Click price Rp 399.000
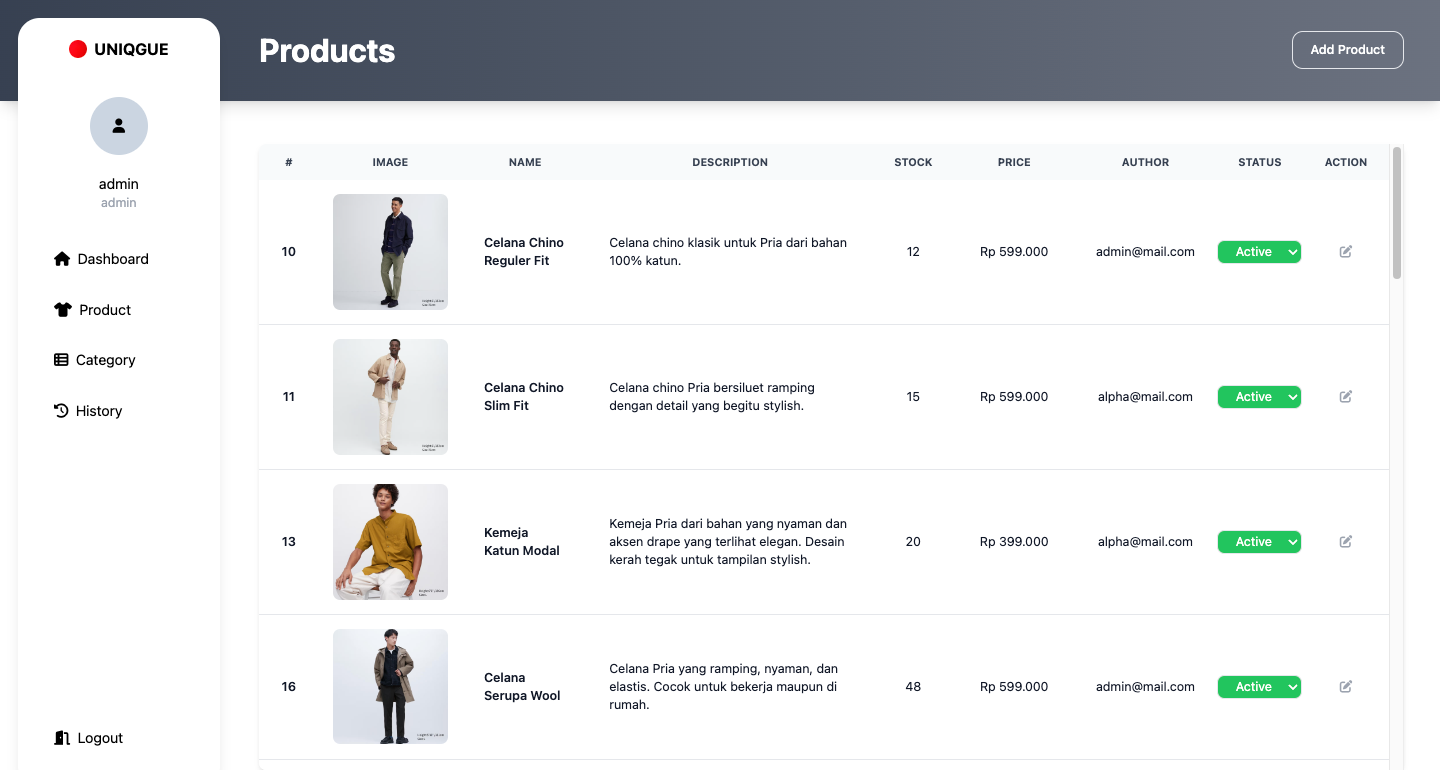Image resolution: width=1440 pixels, height=770 pixels. click(x=1014, y=542)
